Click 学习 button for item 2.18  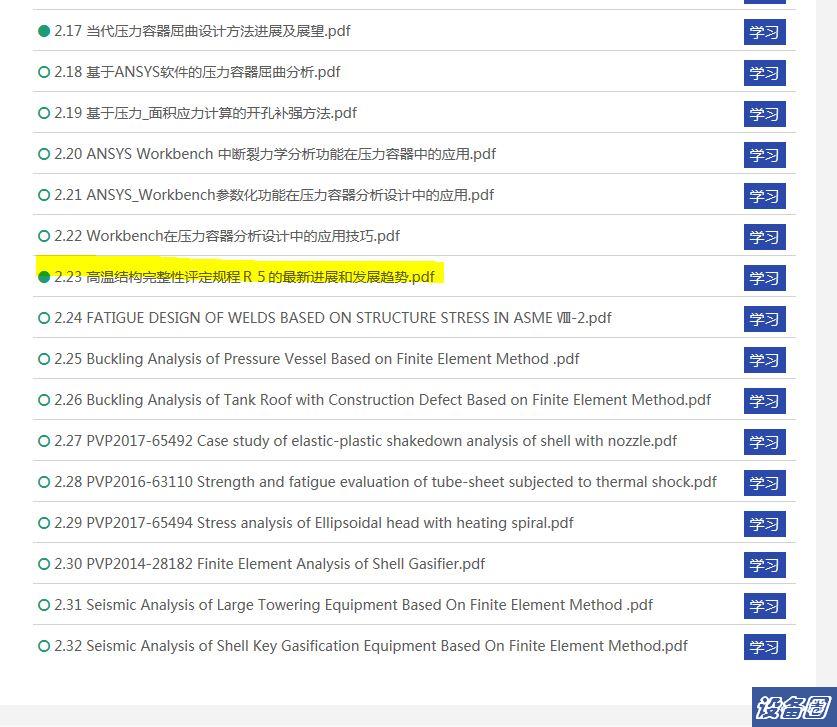pyautogui.click(x=764, y=73)
